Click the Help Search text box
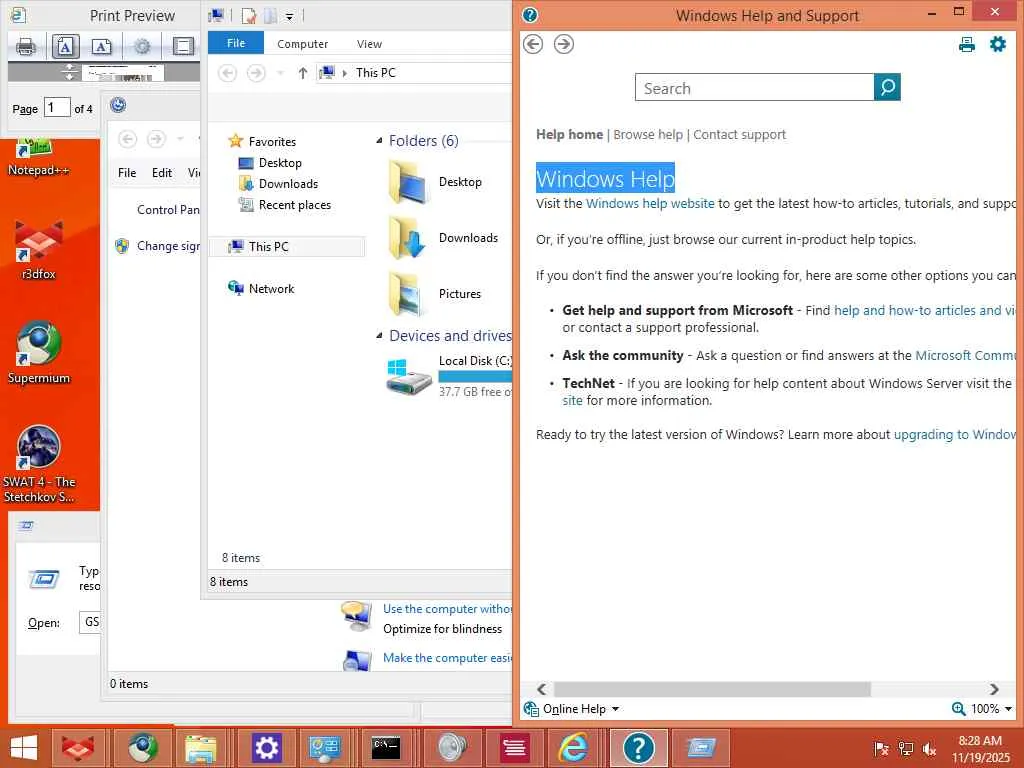 coord(754,88)
